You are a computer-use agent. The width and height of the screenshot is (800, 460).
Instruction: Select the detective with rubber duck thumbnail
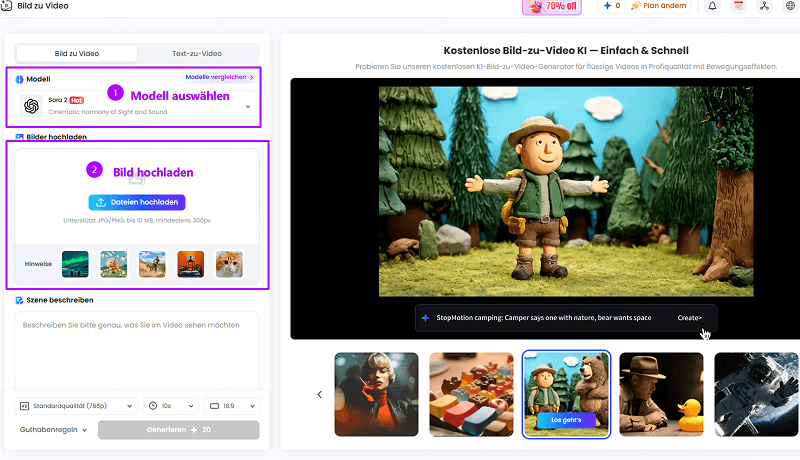coord(661,394)
